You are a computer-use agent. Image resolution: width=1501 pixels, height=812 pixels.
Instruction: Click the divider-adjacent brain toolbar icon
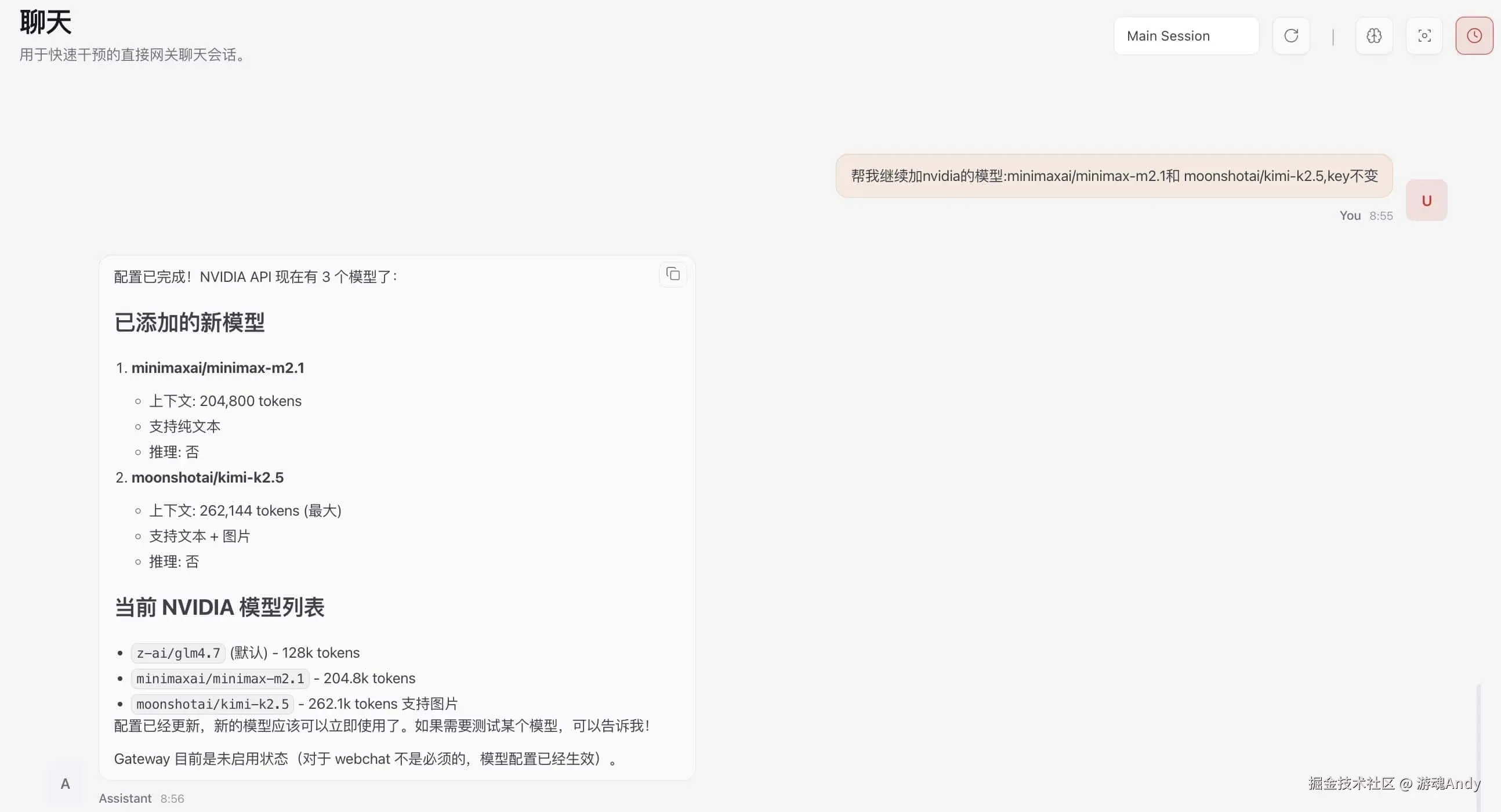coord(1374,35)
